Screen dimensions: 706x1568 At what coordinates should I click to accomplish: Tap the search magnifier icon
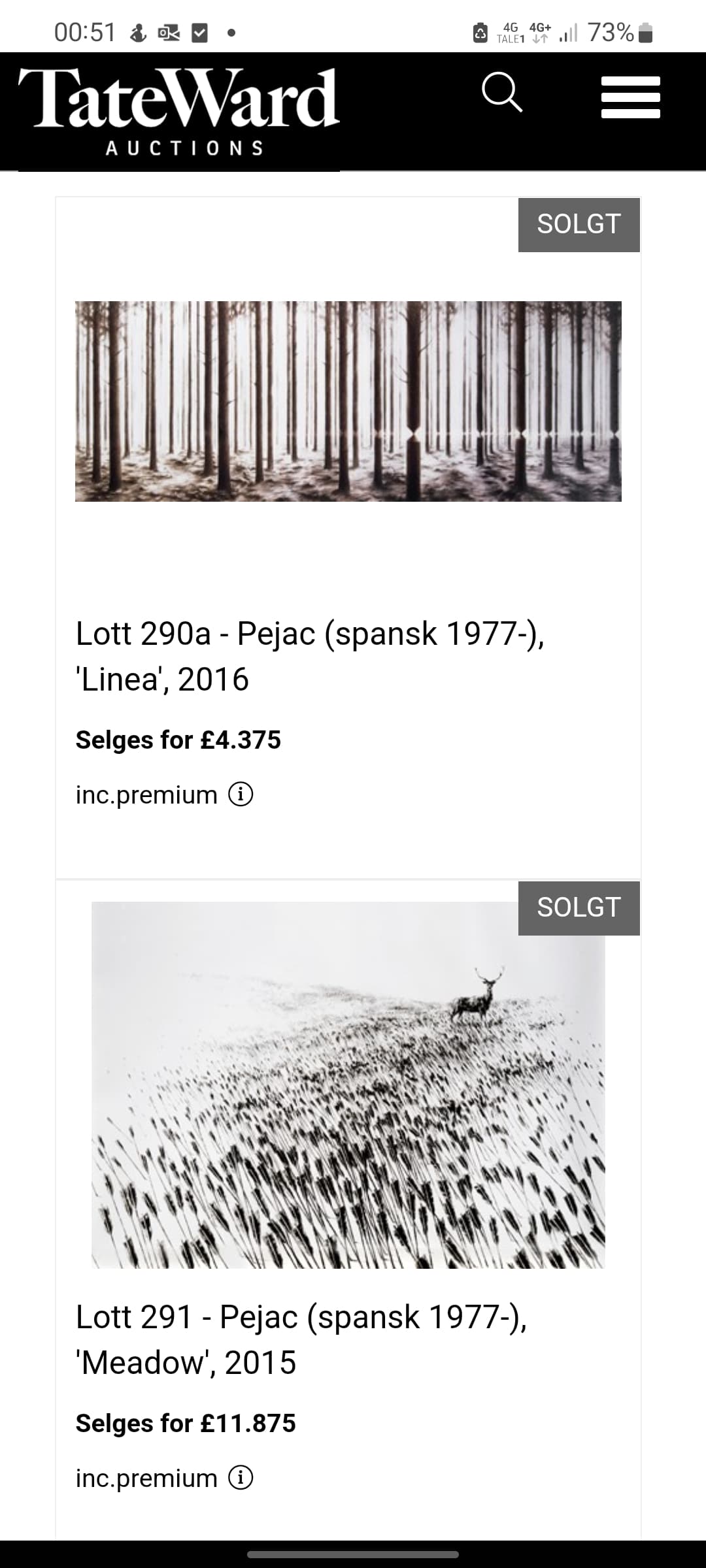tap(502, 92)
